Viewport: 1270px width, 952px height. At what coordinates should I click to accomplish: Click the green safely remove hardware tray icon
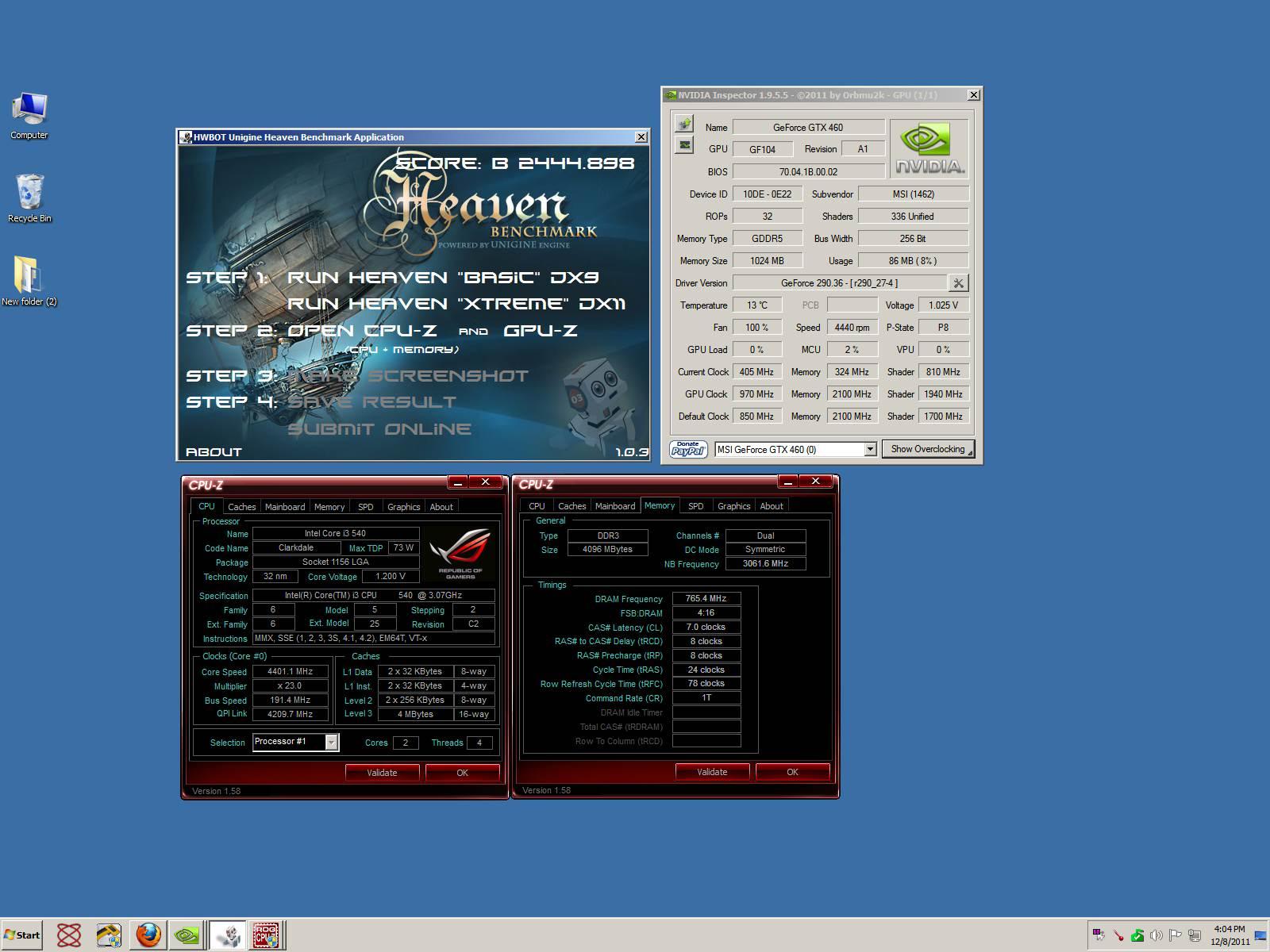coord(1137,935)
